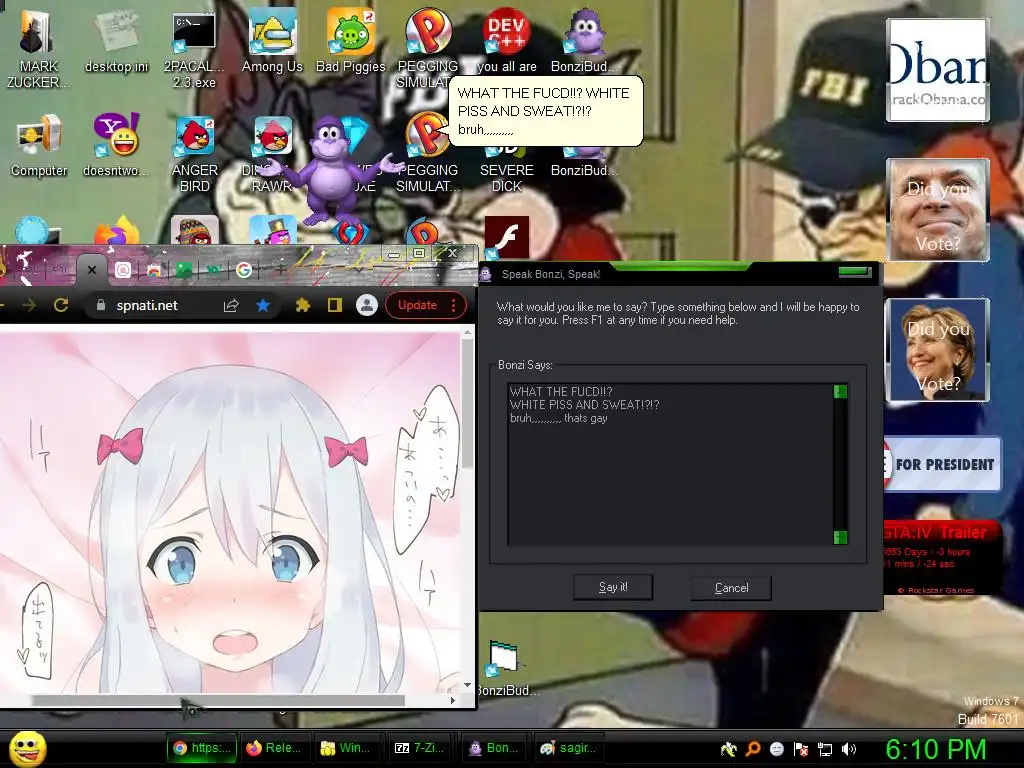Cancel the Speak Bonzi dialog
Image resolution: width=1024 pixels, height=768 pixels.
click(731, 588)
